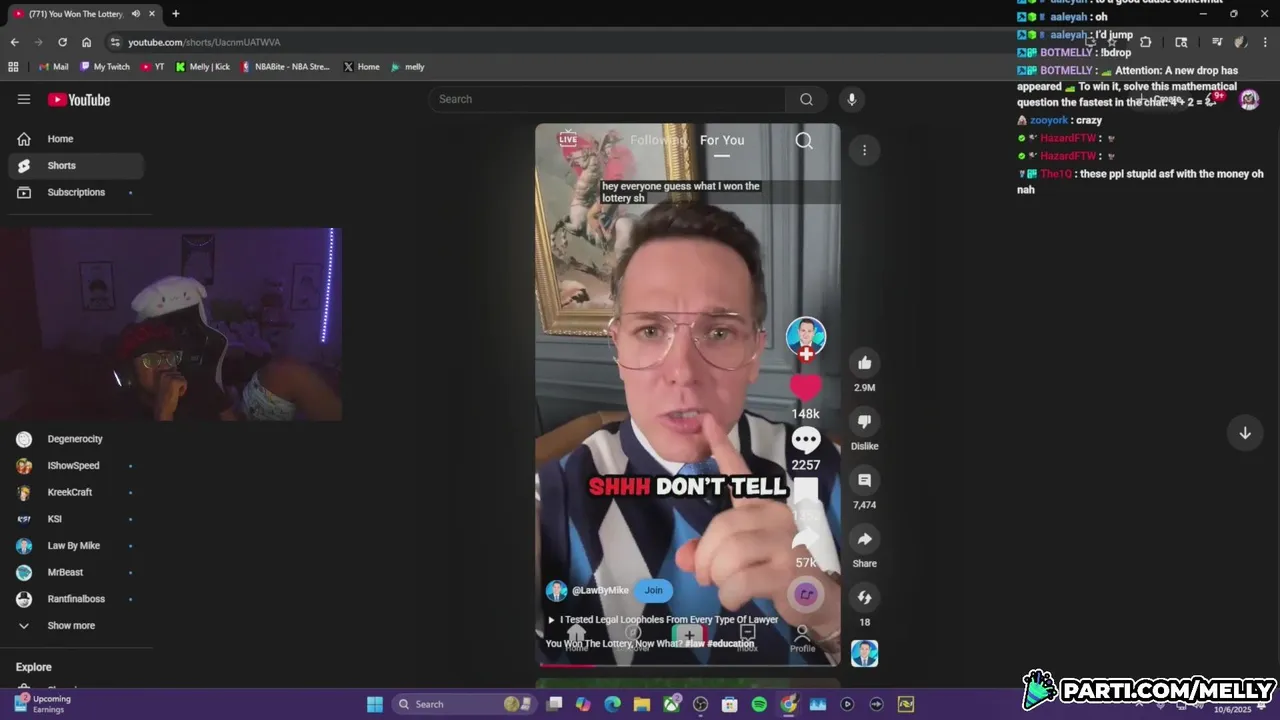
Task: Reload the page in the browser
Action: point(62,42)
